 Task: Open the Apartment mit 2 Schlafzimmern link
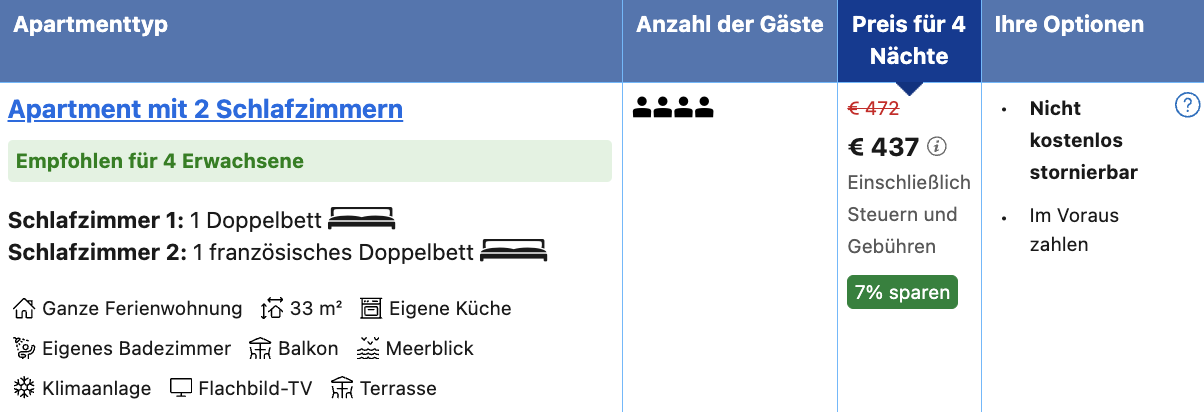click(205, 108)
